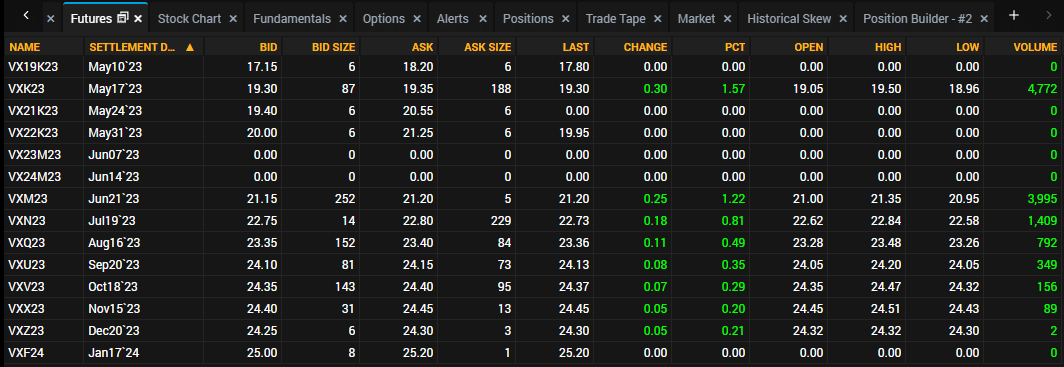This screenshot has width=1064, height=367.
Task: Select the VXF24 contract name
Action: 27,353
